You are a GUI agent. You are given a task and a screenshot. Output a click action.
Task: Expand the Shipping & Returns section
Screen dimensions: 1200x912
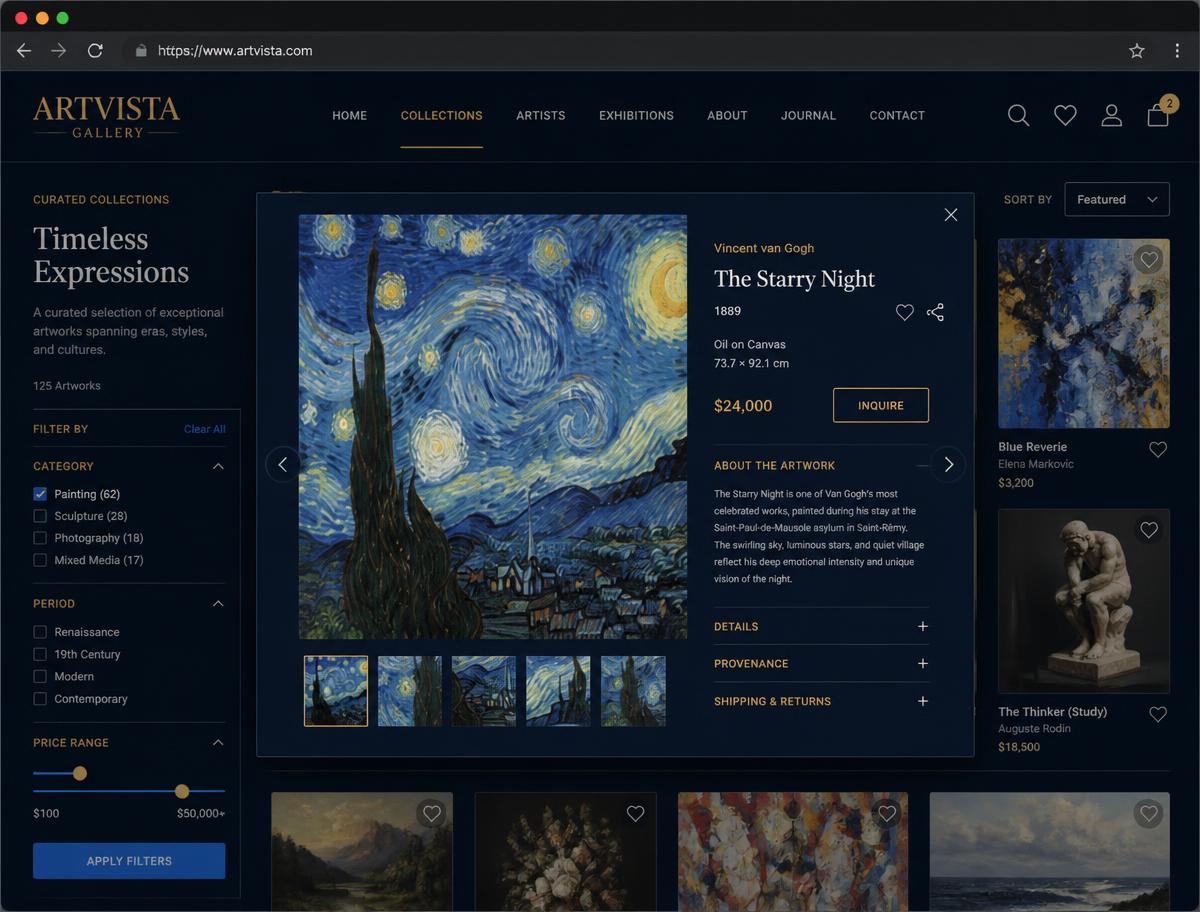(922, 701)
